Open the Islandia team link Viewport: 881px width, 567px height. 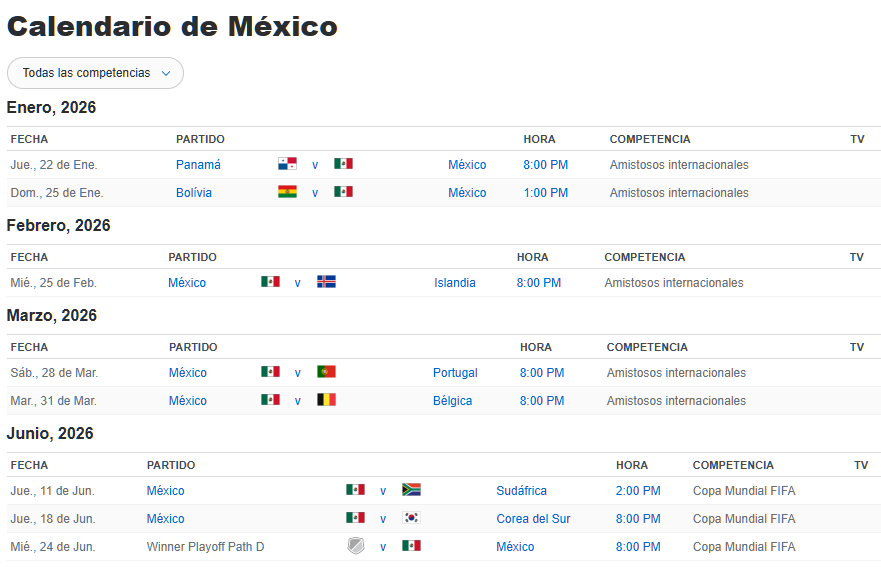[455, 283]
